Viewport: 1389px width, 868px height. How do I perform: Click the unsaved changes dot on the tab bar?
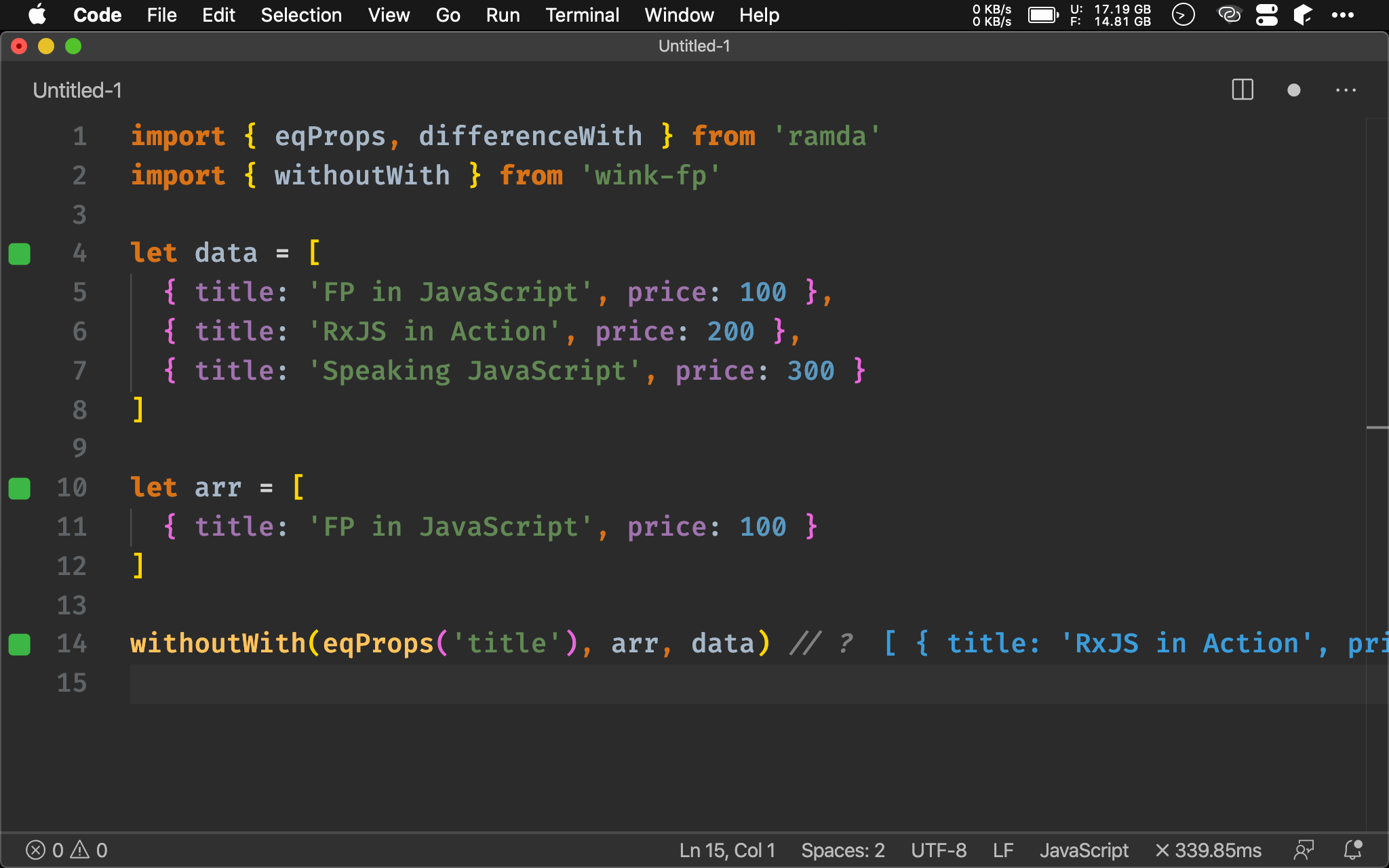(1293, 90)
